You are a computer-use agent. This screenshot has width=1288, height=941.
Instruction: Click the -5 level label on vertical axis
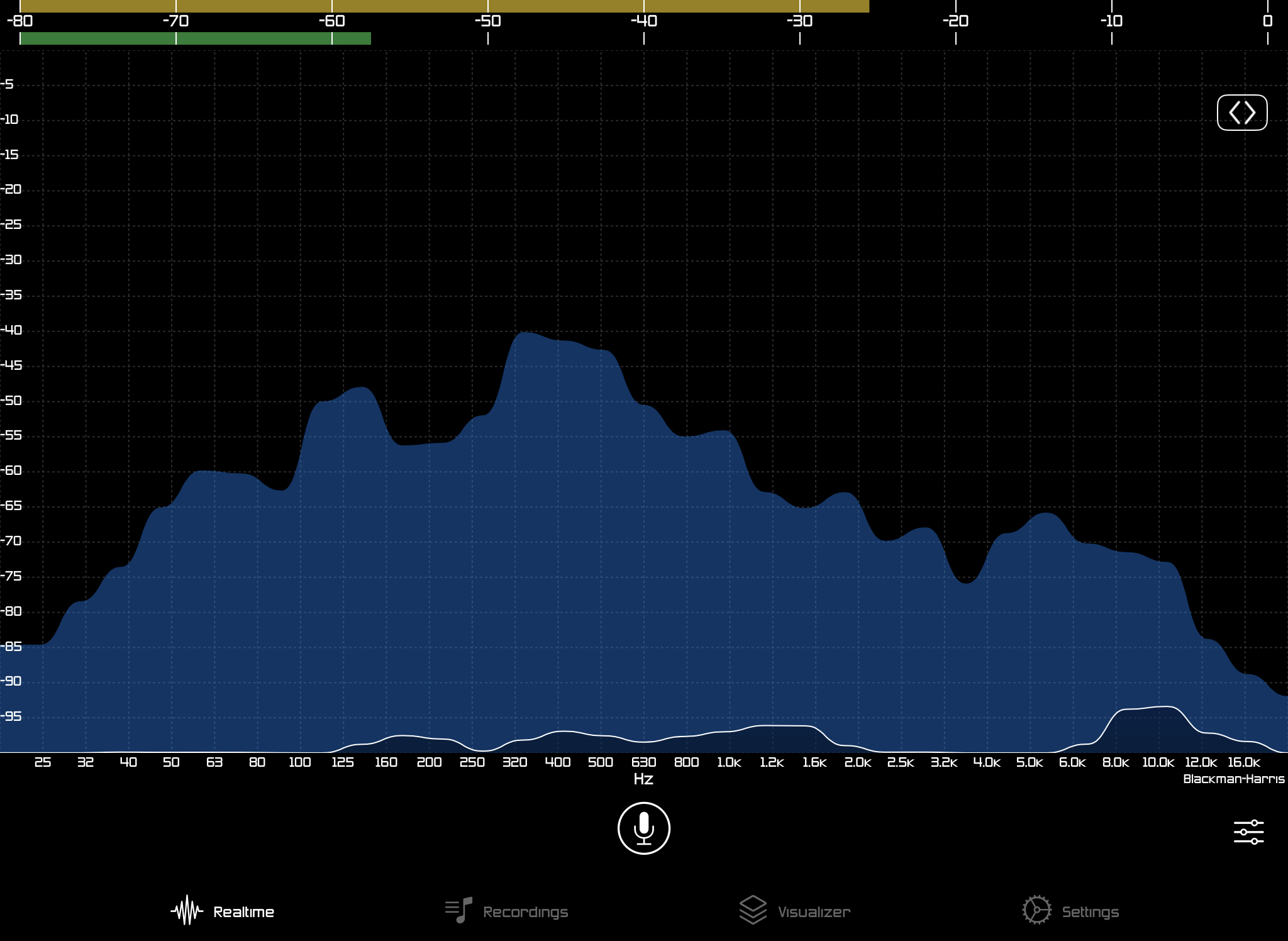[7, 84]
